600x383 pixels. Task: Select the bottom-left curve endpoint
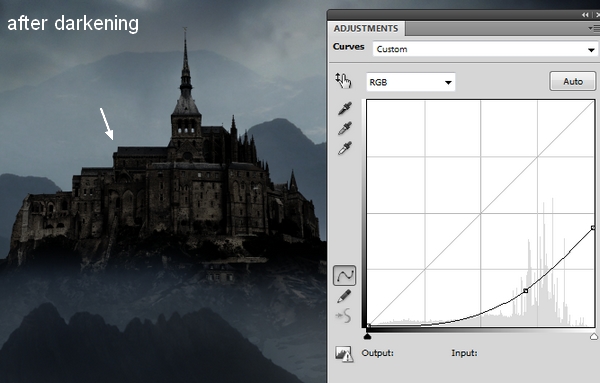368,326
